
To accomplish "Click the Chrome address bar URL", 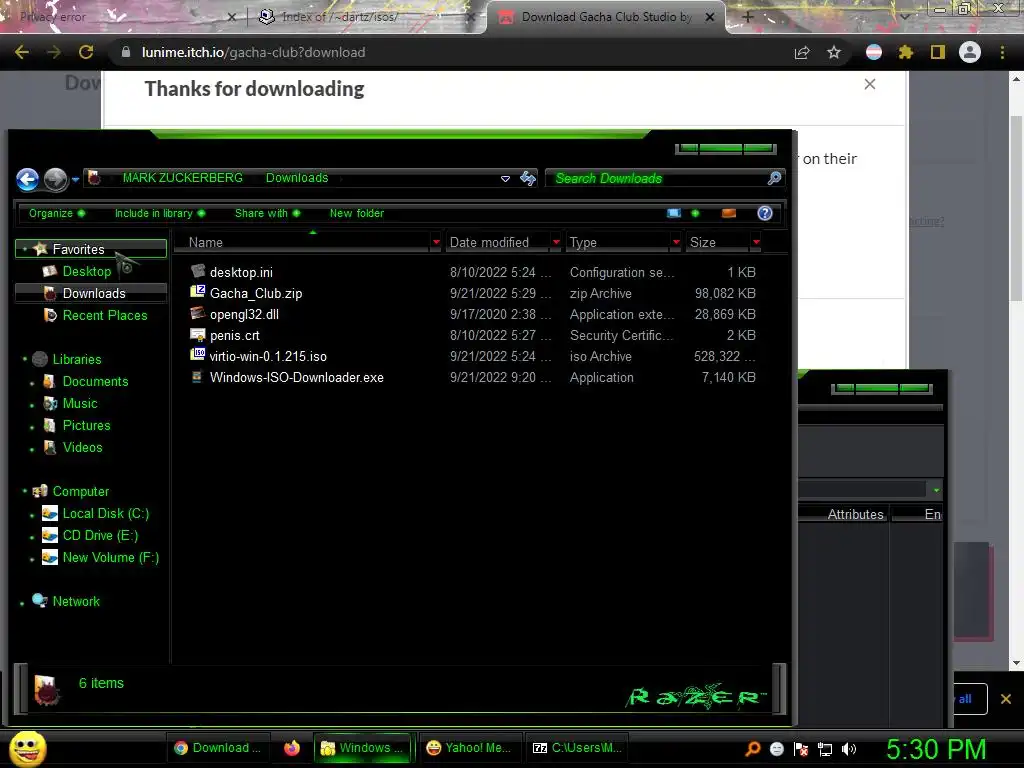I will [253, 52].
